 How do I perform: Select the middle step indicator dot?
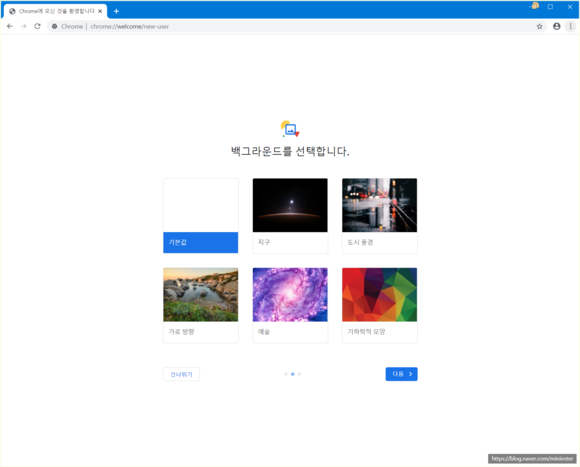tap(293, 374)
